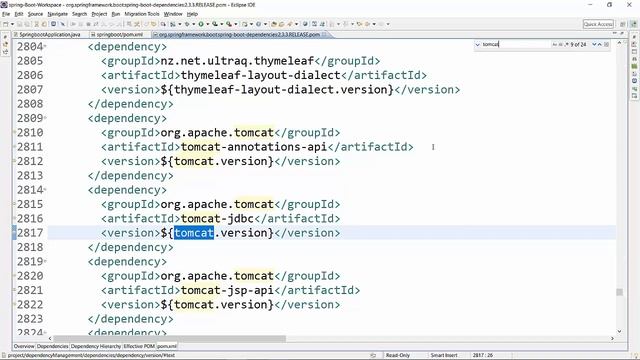Viewport: 640px width, 360px height.
Task: Click the vertical scrollbar up arrow
Action: pos(620,43)
